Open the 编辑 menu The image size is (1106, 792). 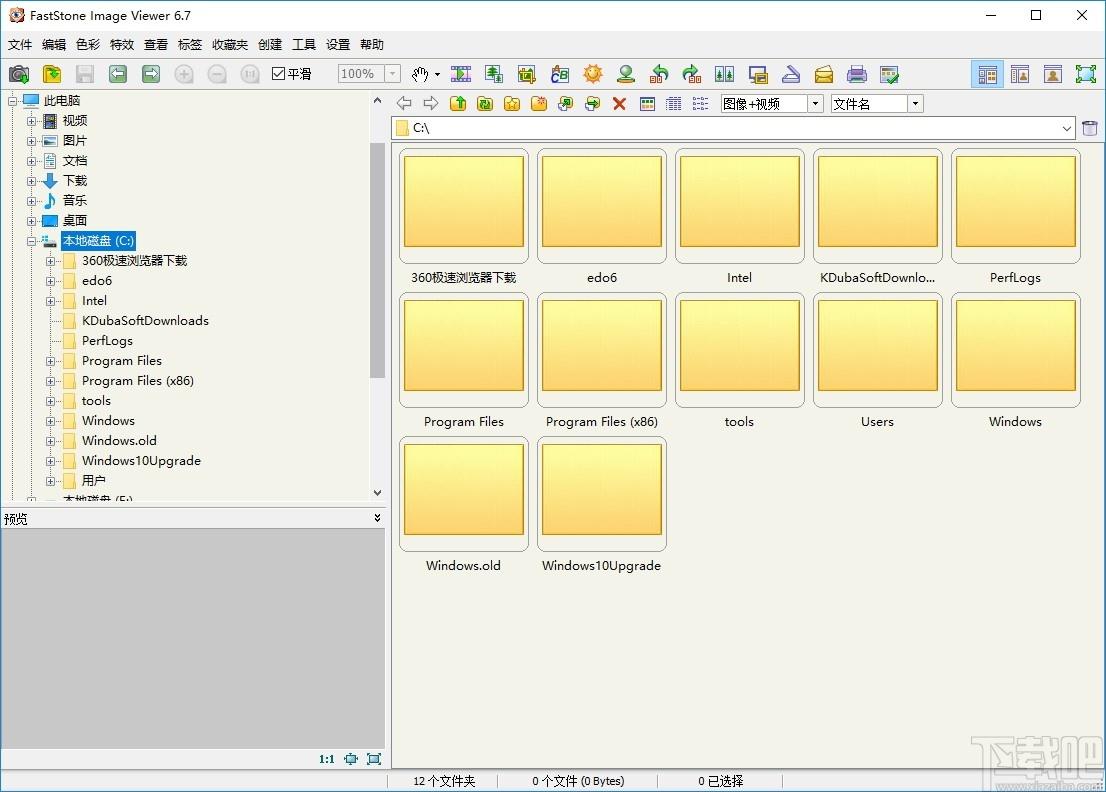point(54,44)
